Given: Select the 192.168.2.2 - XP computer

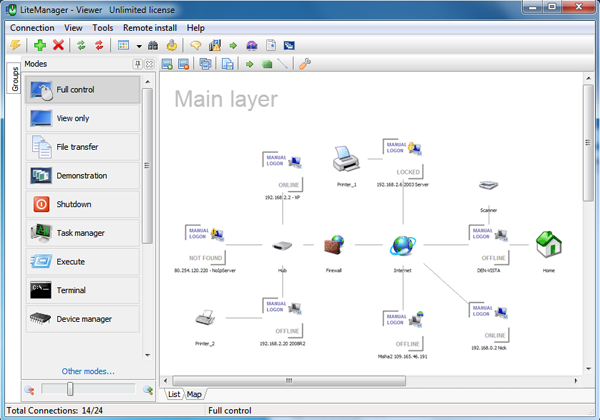Looking at the screenshot, I should click(283, 174).
